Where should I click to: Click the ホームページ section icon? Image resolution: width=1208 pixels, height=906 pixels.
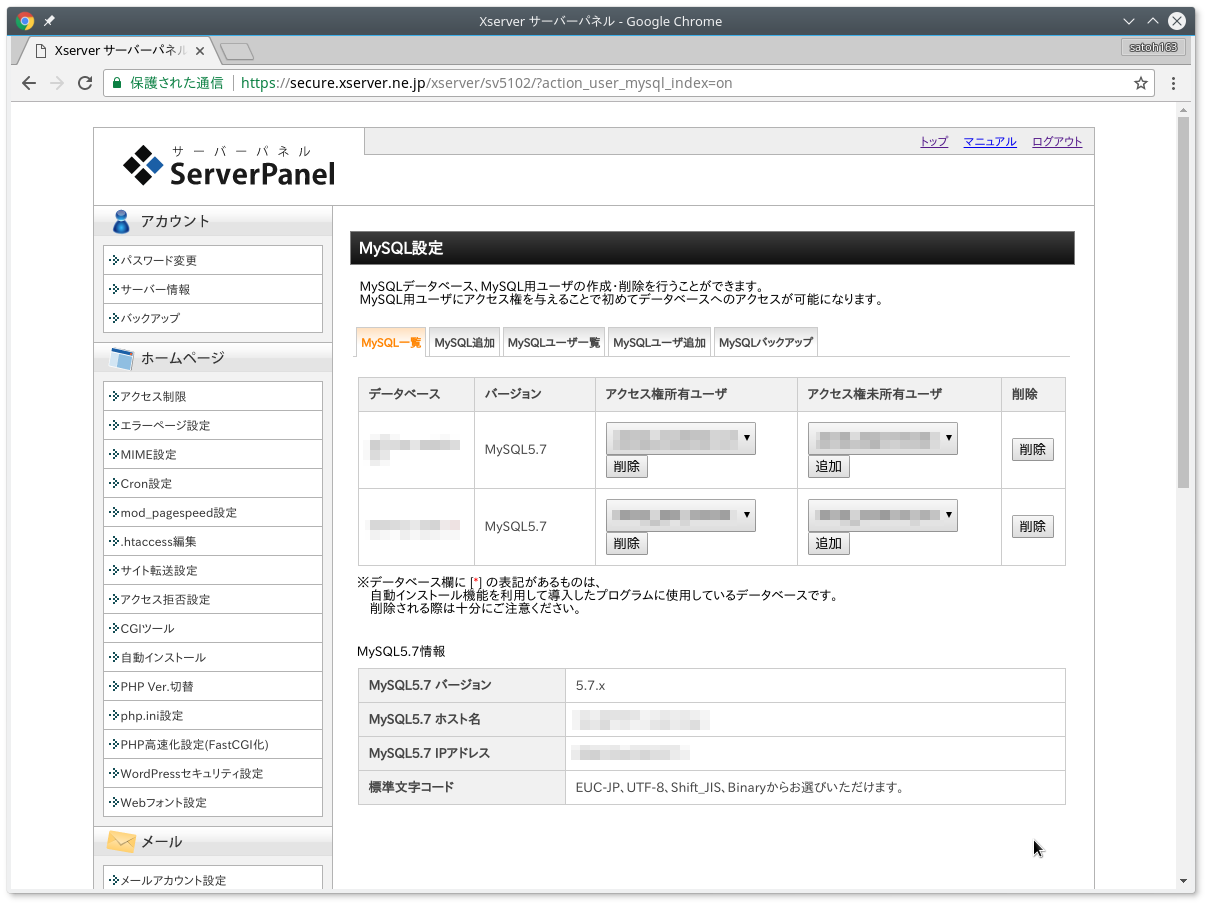(x=122, y=358)
